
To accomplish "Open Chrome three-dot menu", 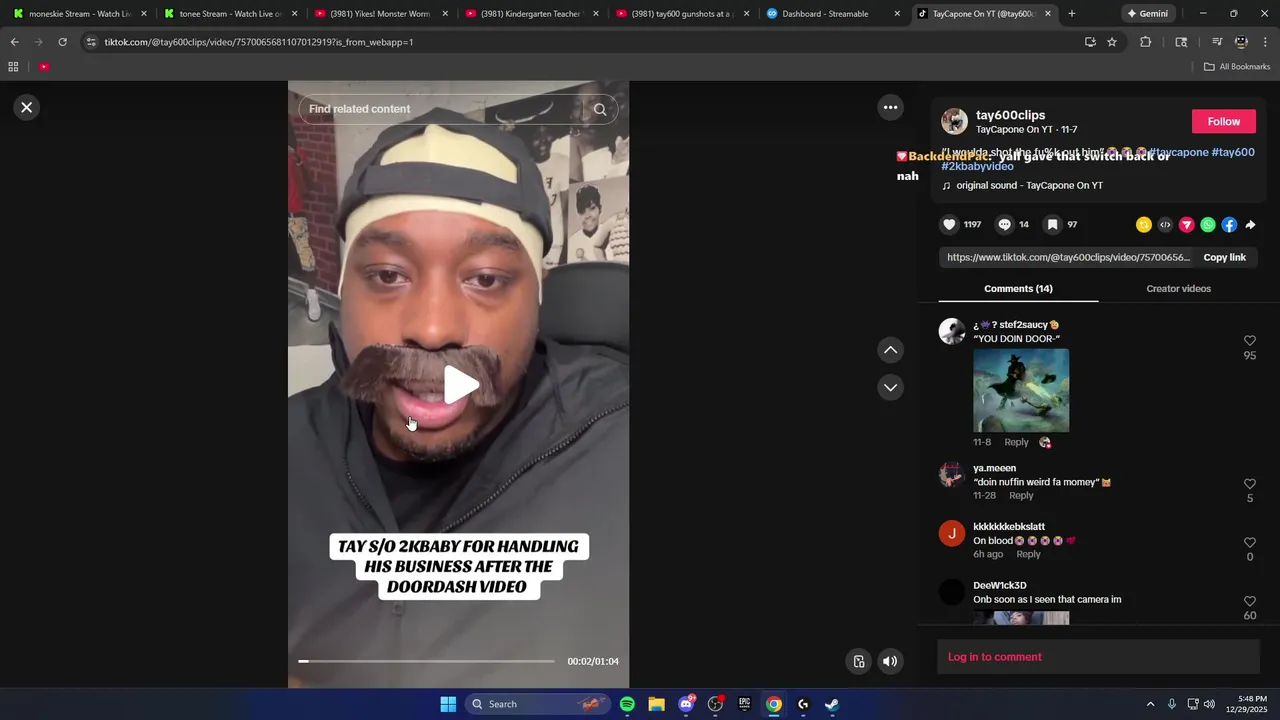I will pyautogui.click(x=1265, y=42).
